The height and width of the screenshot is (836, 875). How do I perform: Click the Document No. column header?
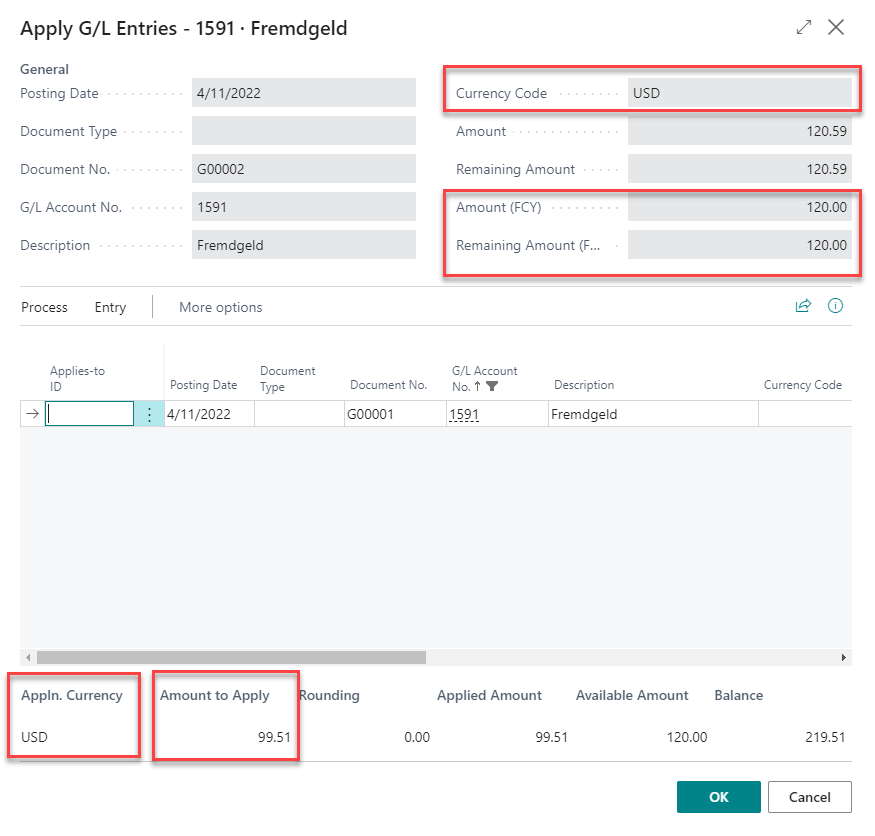pyautogui.click(x=388, y=385)
